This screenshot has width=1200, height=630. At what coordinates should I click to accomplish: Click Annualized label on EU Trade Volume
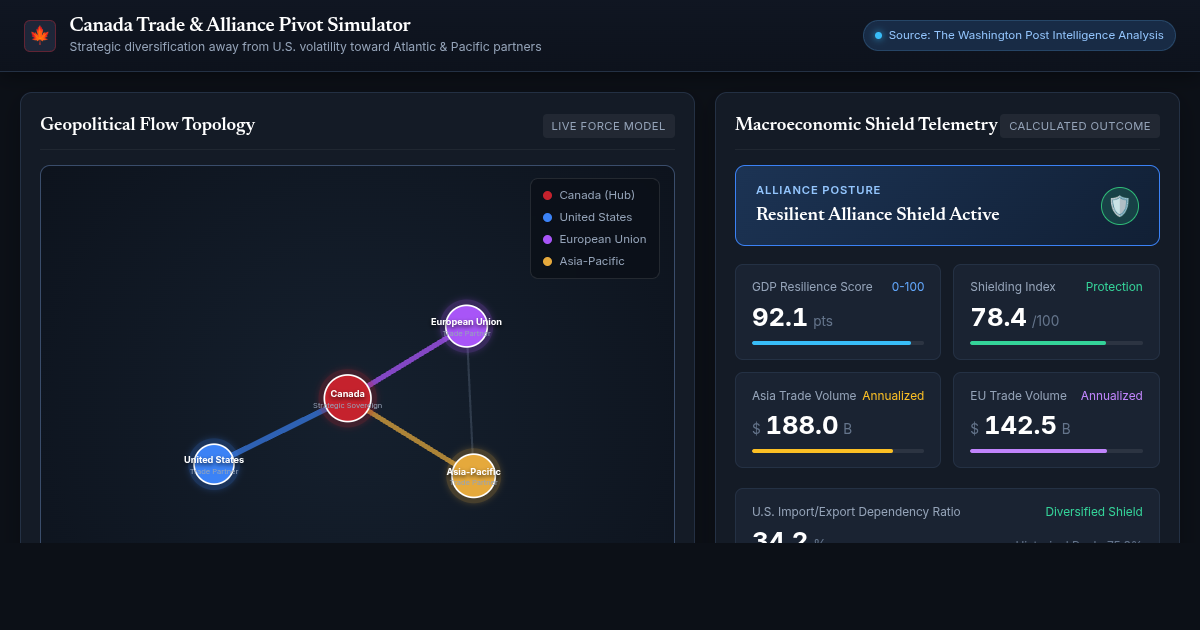pyautogui.click(x=1111, y=396)
